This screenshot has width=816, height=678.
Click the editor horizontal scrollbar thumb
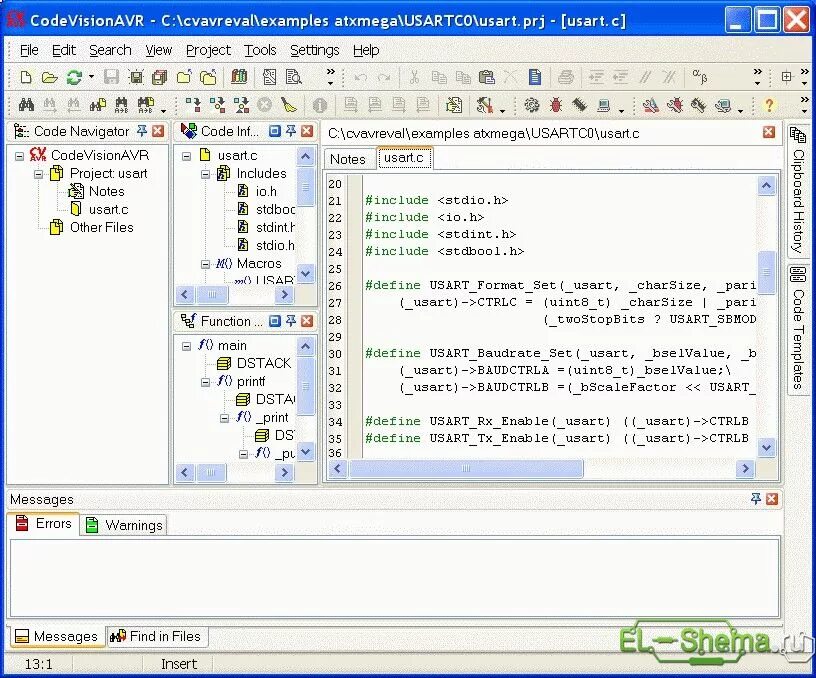pos(466,468)
